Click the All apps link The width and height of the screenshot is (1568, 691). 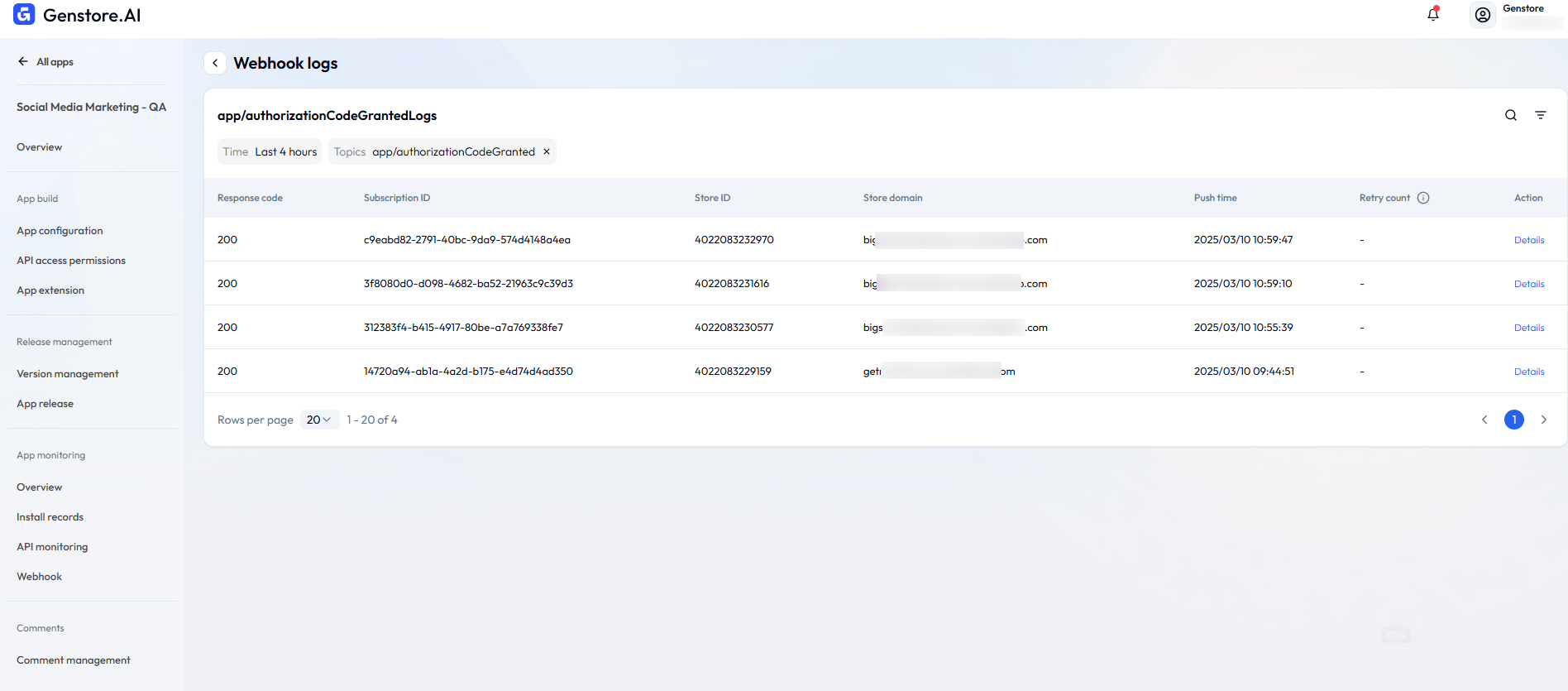coord(55,62)
